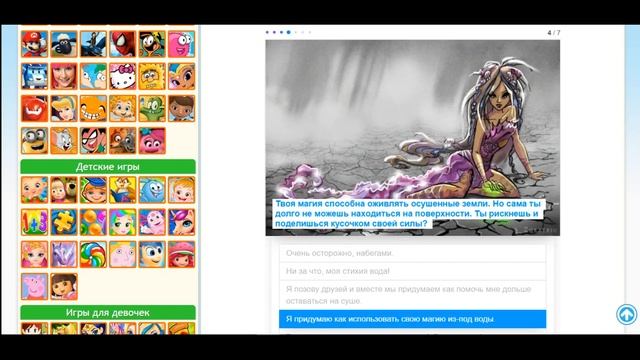Click the mermaid quiz illustration
640x360 pixels.
click(x=413, y=138)
